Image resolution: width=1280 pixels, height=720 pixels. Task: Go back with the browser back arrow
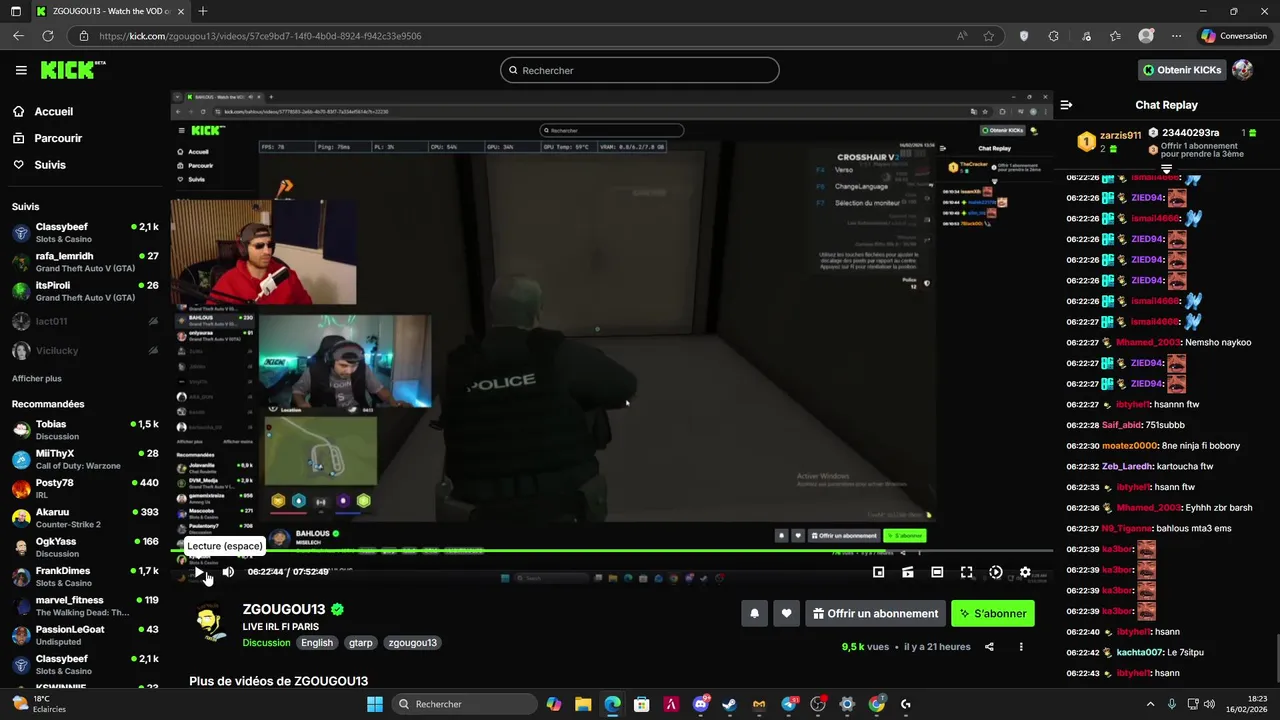pos(18,36)
